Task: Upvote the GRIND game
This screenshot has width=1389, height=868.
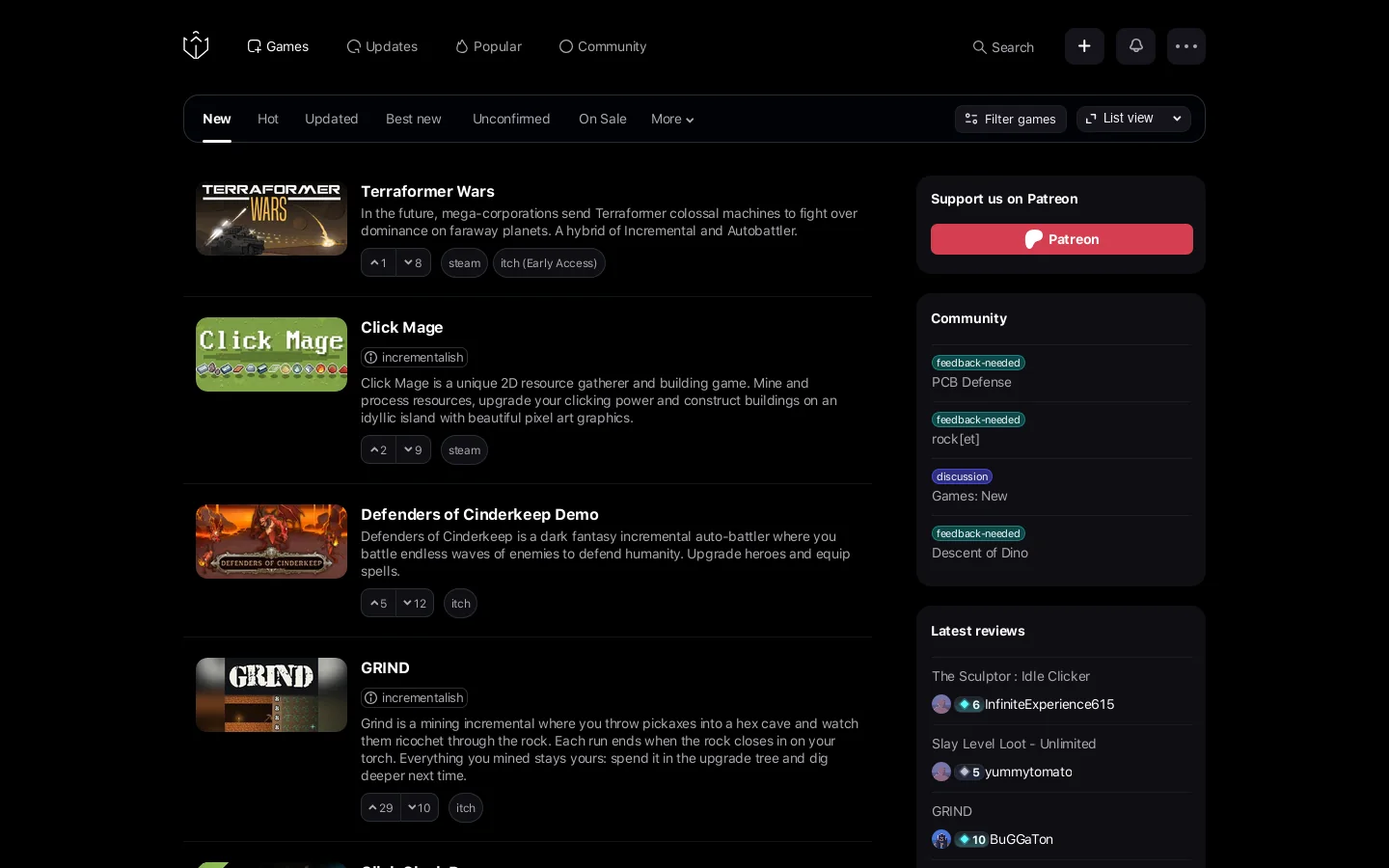Action: pos(381,808)
